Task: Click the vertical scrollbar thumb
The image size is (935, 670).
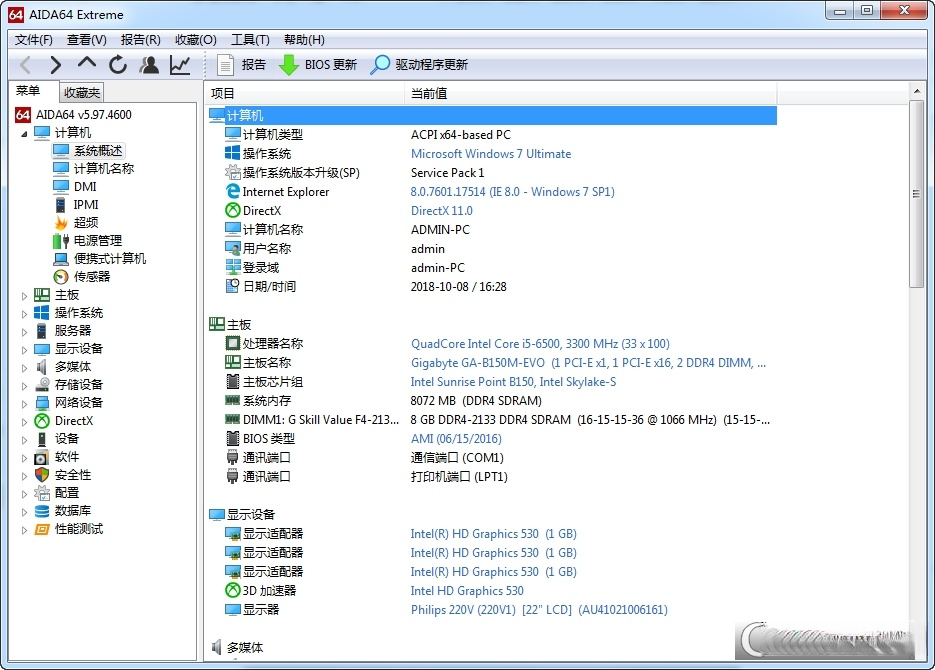Action: 917,194
